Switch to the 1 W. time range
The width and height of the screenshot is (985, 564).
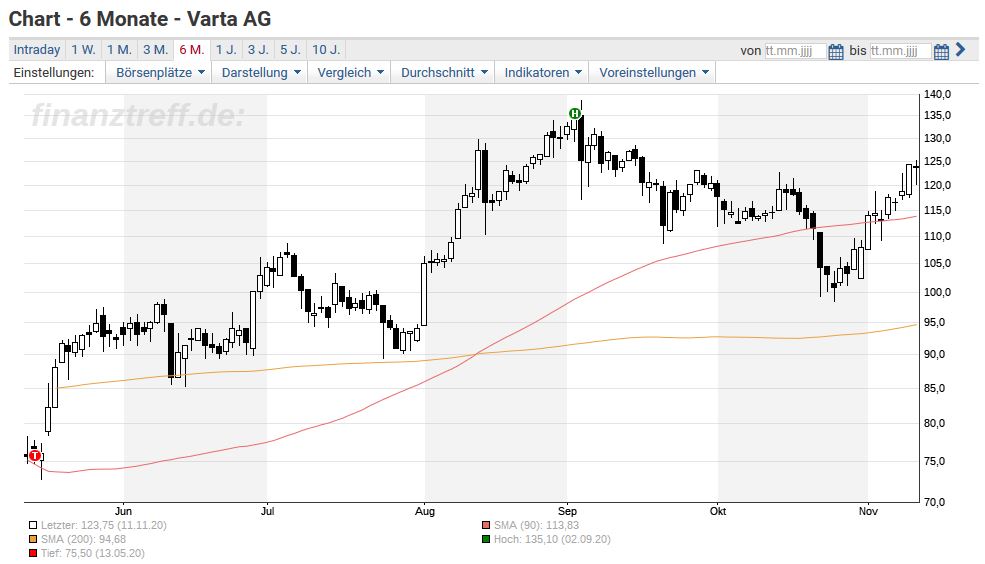click(83, 50)
